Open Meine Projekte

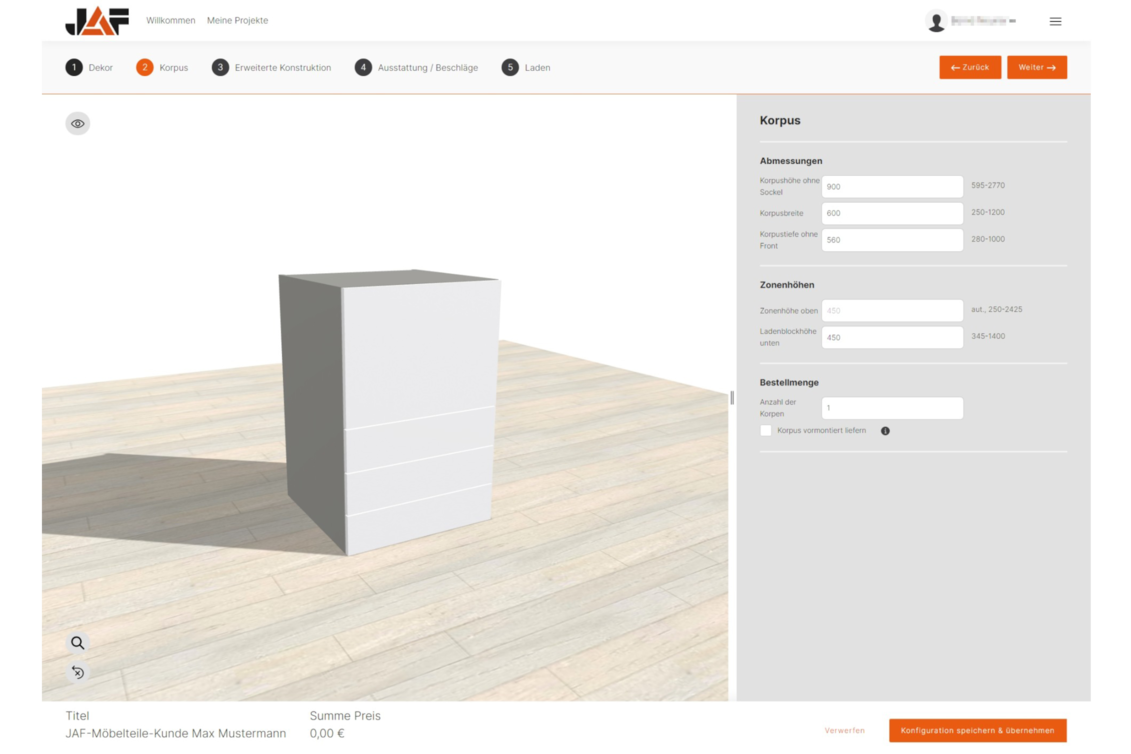click(238, 21)
